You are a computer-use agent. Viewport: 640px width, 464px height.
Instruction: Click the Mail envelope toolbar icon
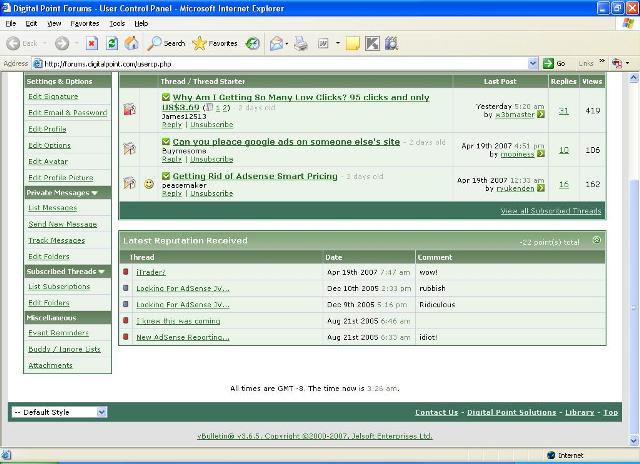click(276, 43)
